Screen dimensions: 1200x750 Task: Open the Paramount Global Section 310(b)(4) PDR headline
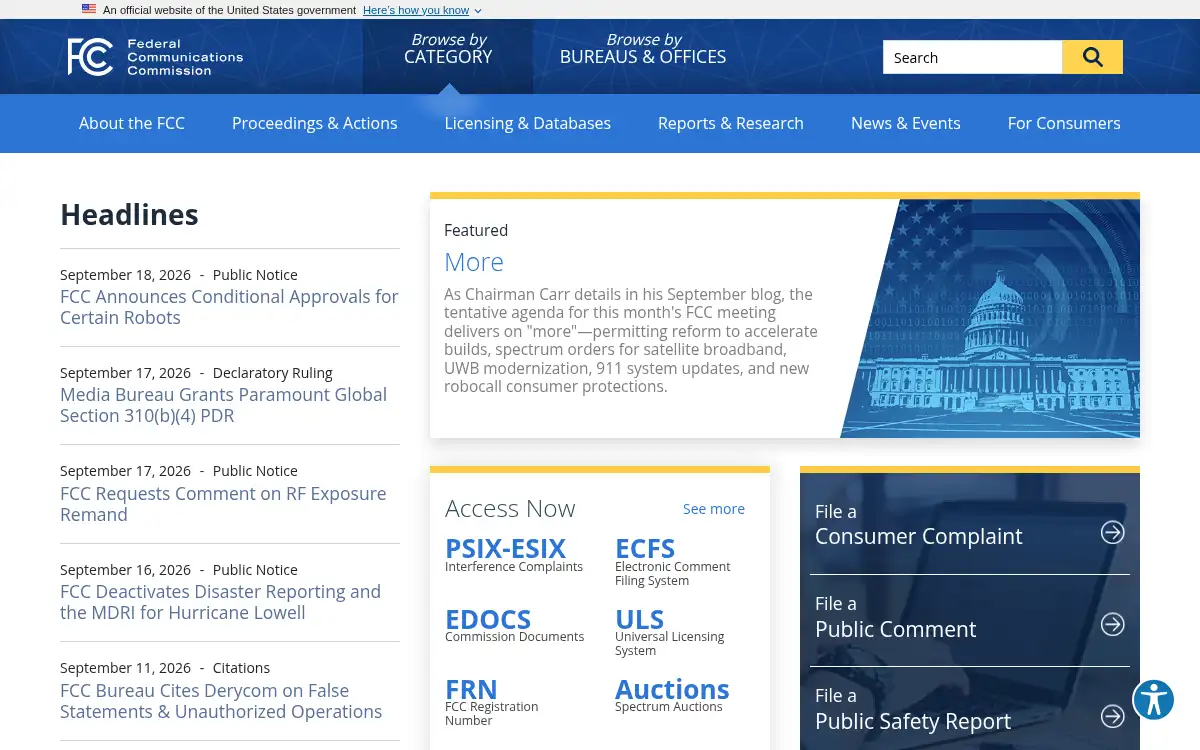click(223, 405)
